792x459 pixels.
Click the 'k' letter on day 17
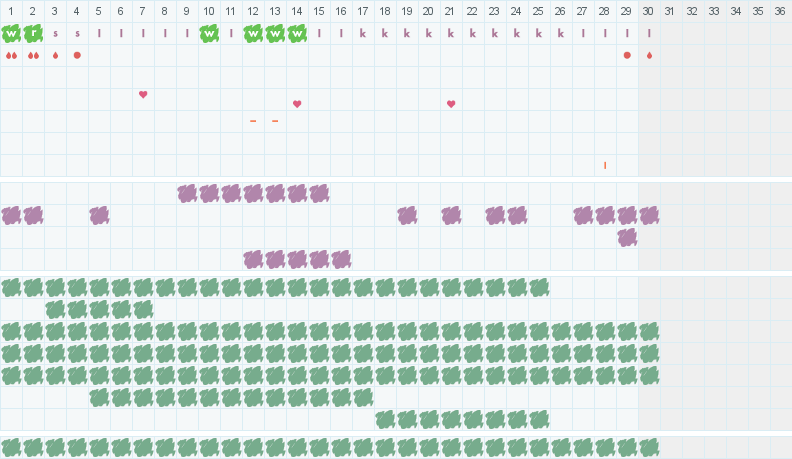(363, 33)
